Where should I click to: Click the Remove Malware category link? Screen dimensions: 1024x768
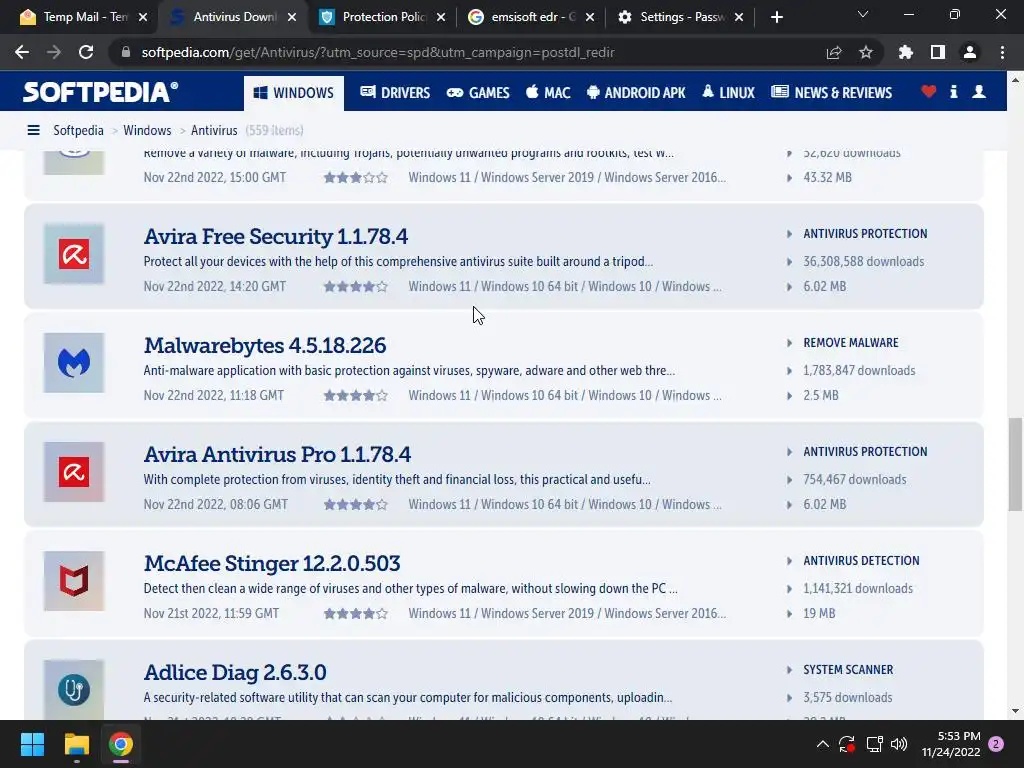point(851,343)
